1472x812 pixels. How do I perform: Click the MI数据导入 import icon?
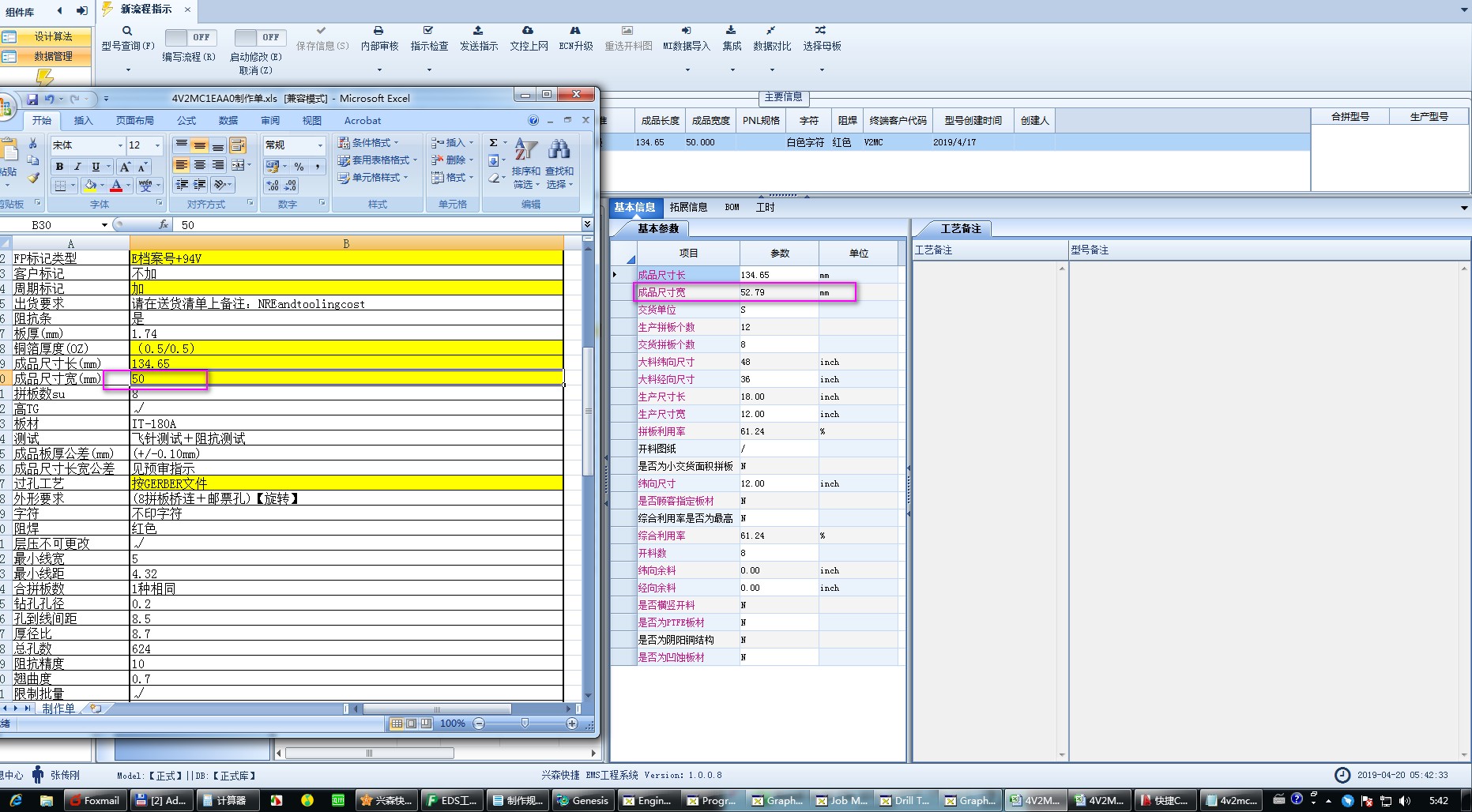pyautogui.click(x=686, y=30)
